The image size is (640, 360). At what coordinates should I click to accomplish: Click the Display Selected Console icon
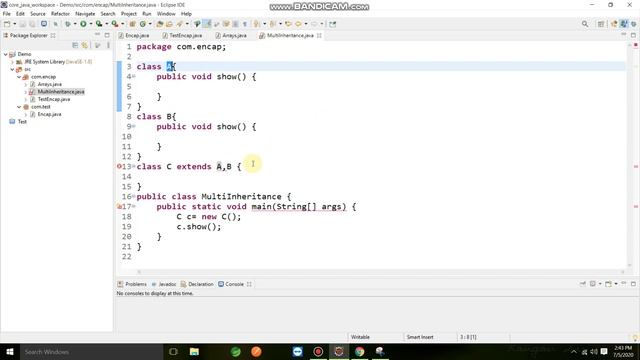(593, 284)
